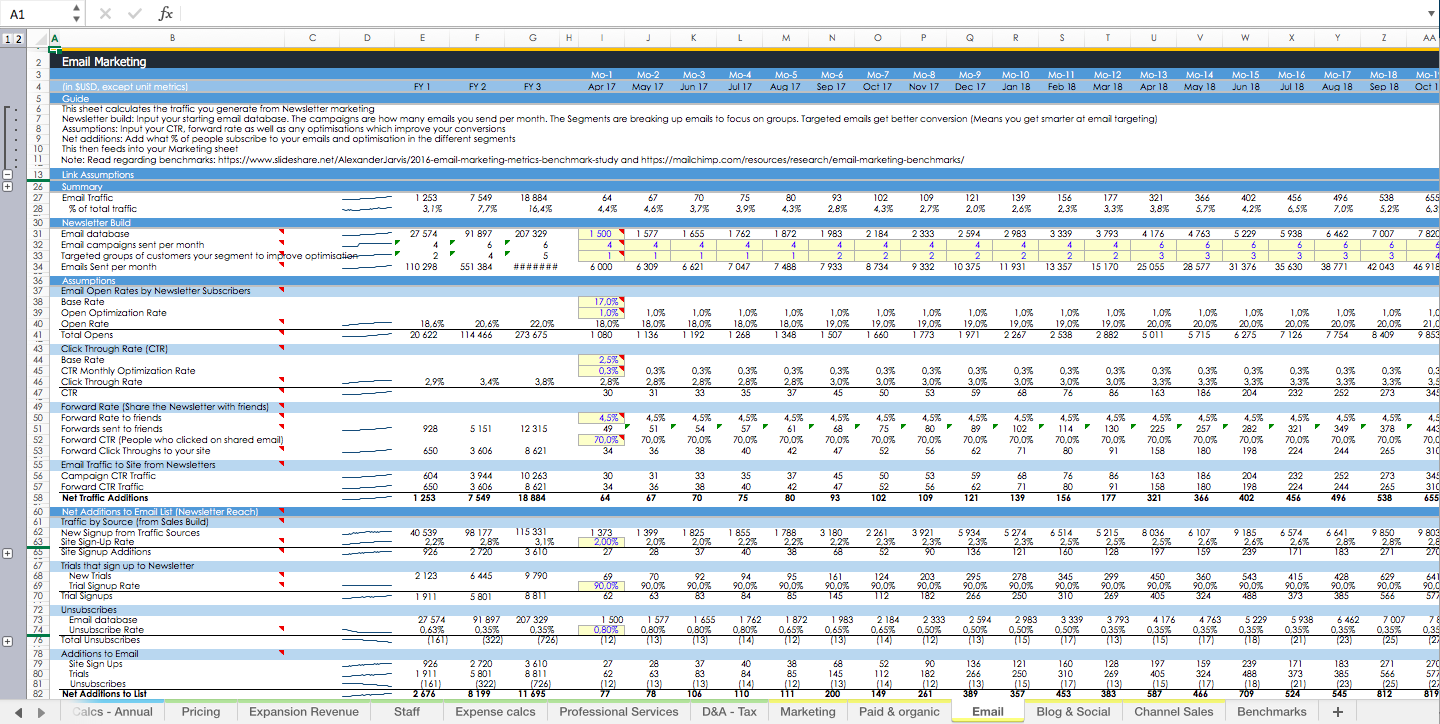Show outline level 2
Screen dimensions: 1440x724
(x=19, y=39)
